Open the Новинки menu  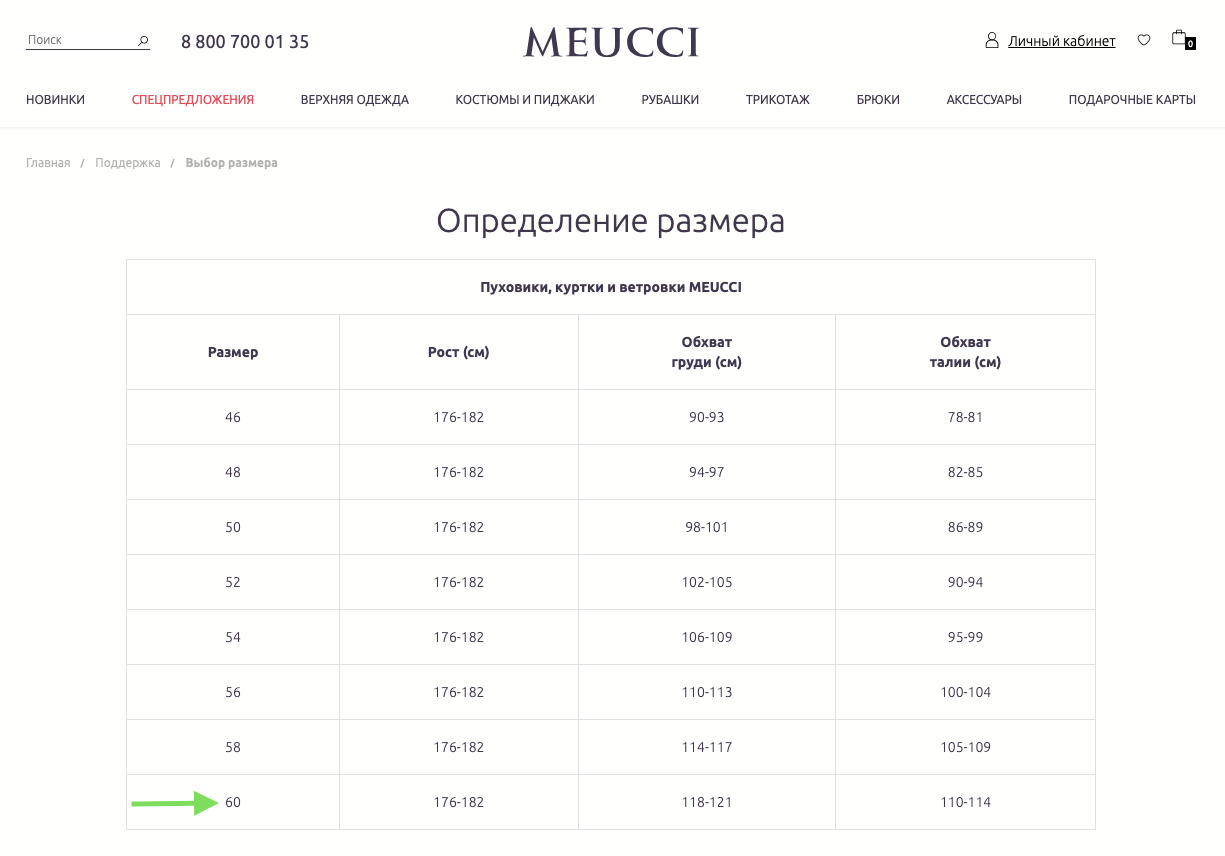[55, 100]
